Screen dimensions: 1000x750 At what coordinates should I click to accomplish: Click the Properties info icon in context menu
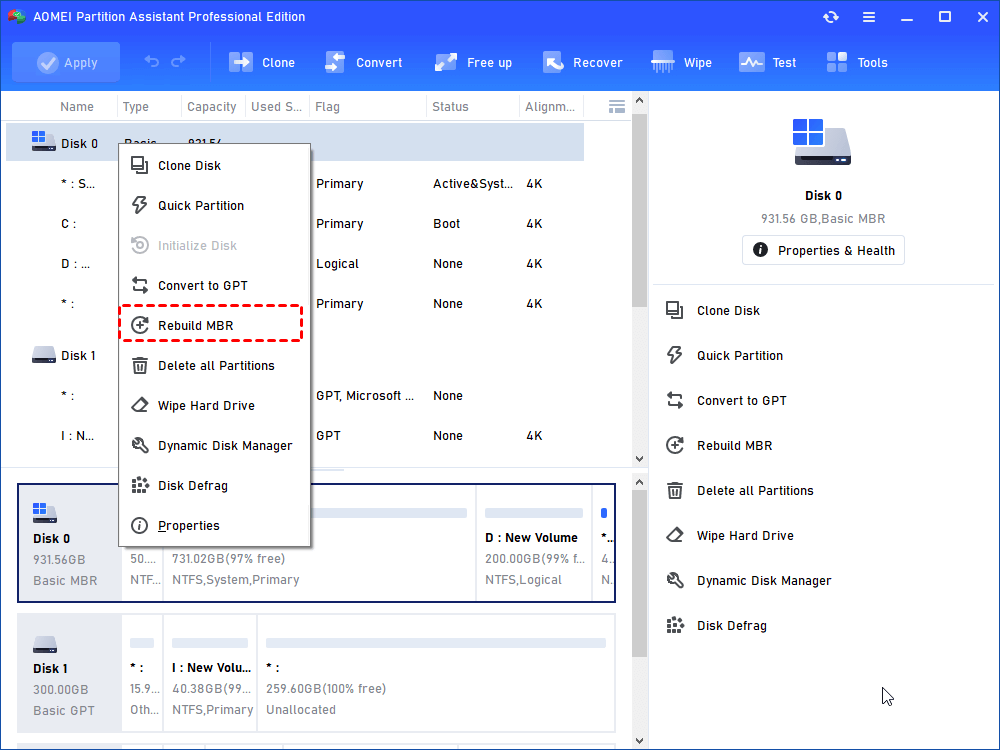point(140,526)
